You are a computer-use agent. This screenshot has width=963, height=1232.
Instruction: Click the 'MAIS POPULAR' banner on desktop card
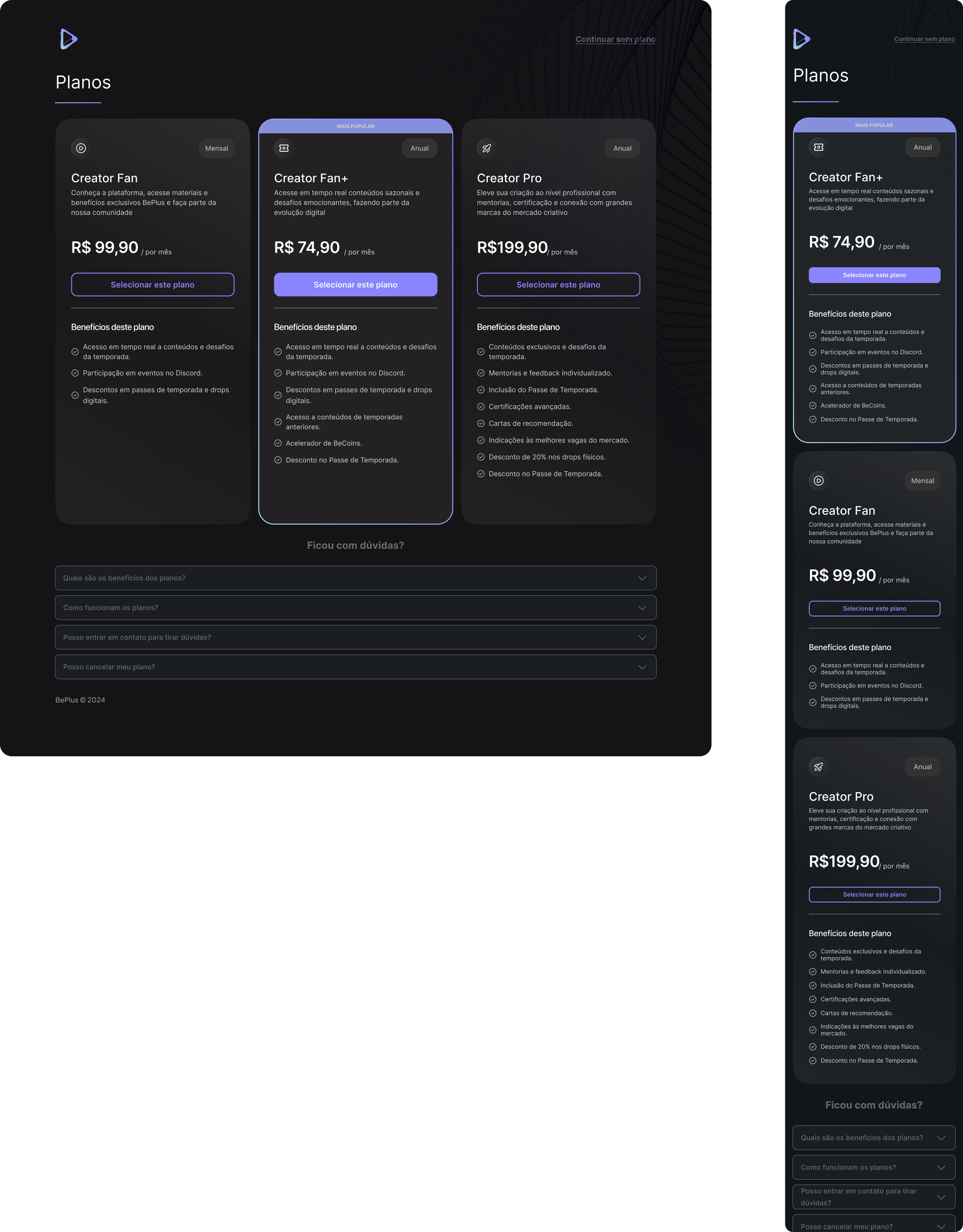[x=356, y=126]
